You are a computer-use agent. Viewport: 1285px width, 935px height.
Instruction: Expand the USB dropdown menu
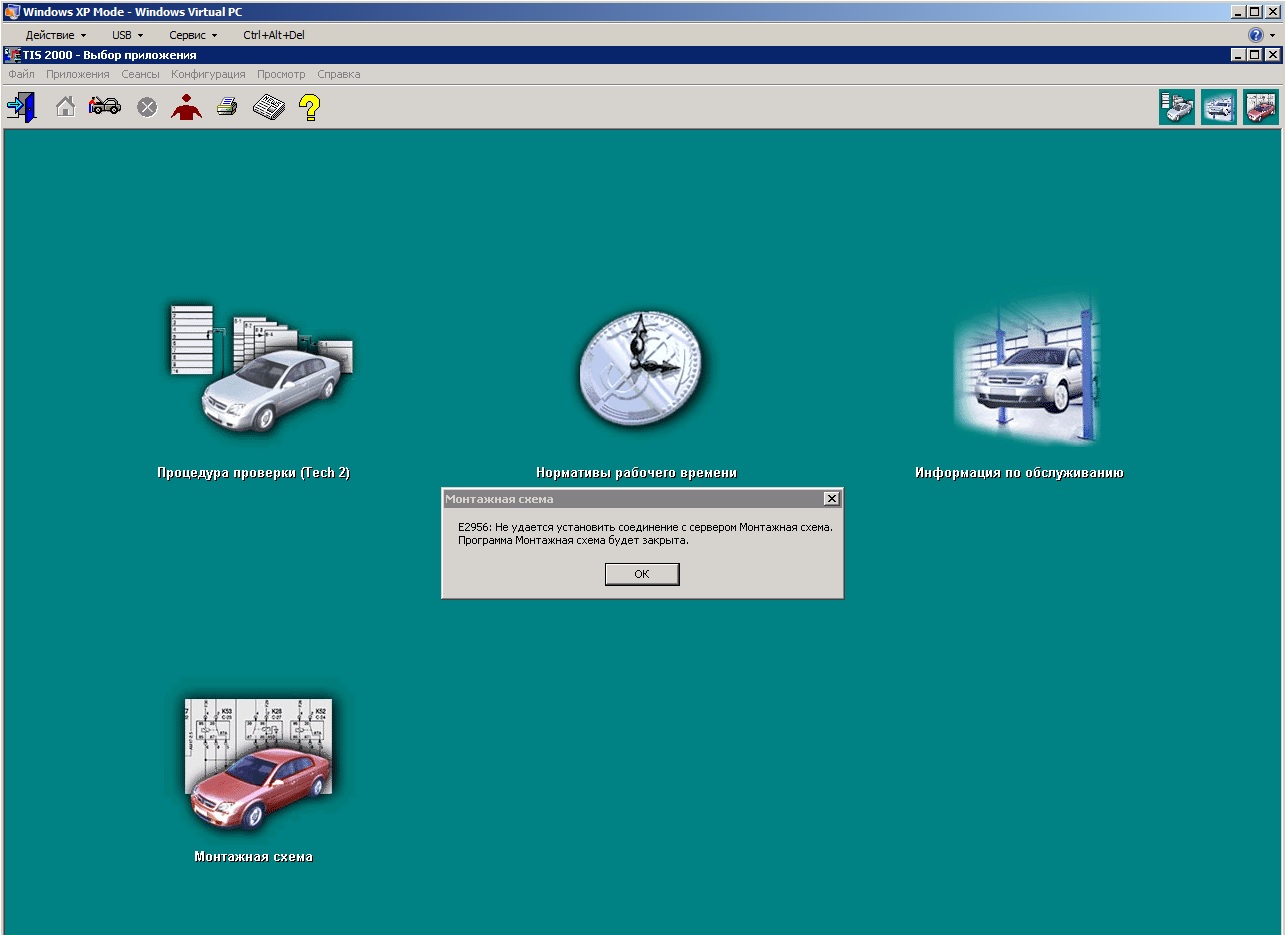(x=127, y=35)
